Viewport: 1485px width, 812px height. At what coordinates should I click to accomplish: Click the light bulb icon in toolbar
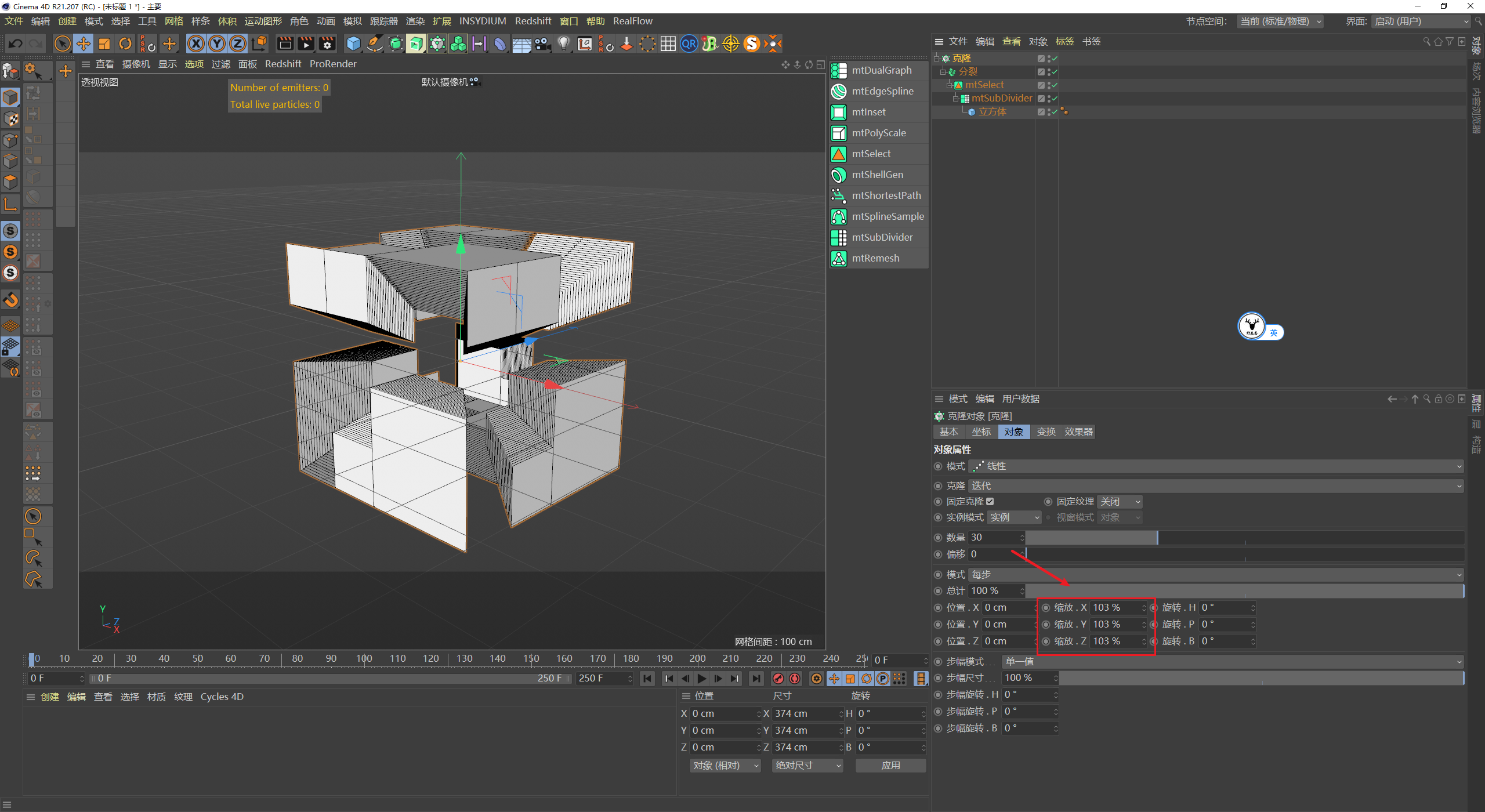coord(563,43)
